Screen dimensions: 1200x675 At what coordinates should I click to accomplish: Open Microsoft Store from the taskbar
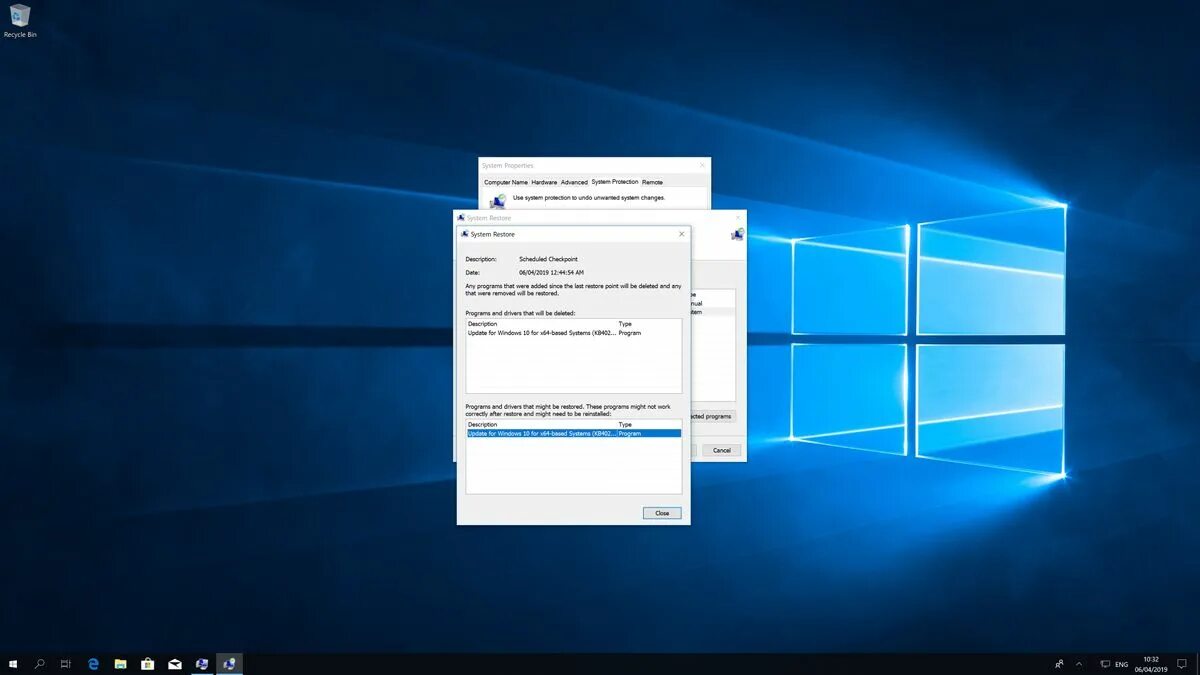click(148, 664)
